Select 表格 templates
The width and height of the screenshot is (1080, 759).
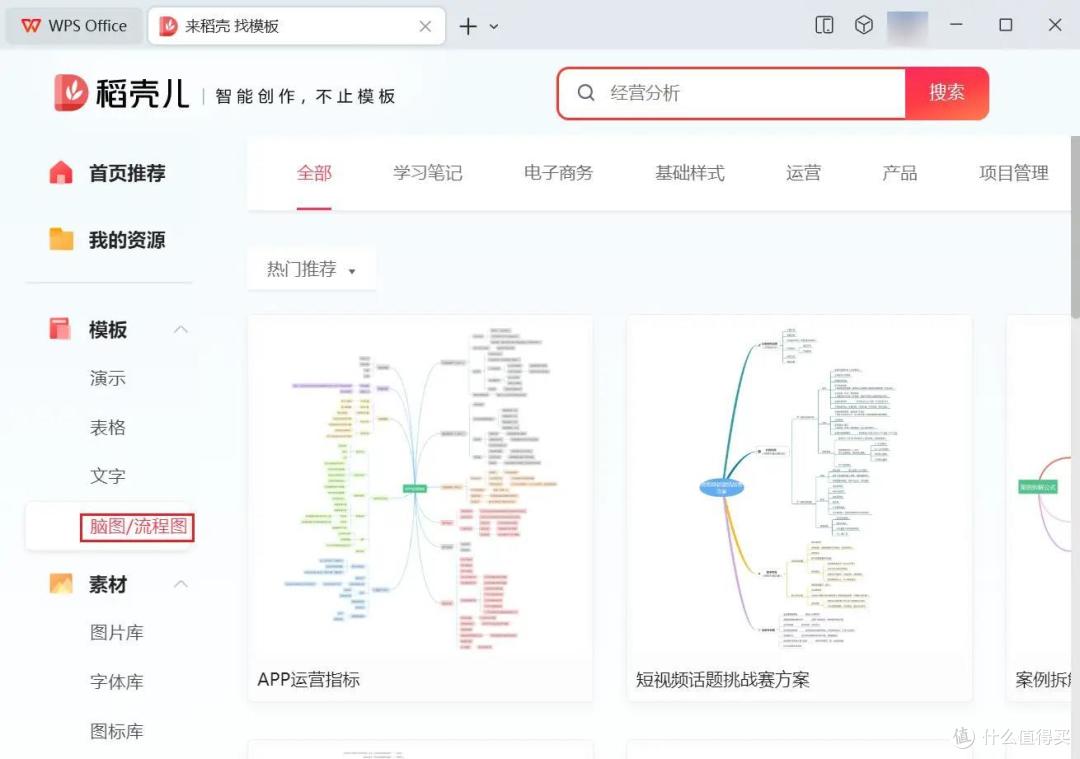[x=107, y=427]
